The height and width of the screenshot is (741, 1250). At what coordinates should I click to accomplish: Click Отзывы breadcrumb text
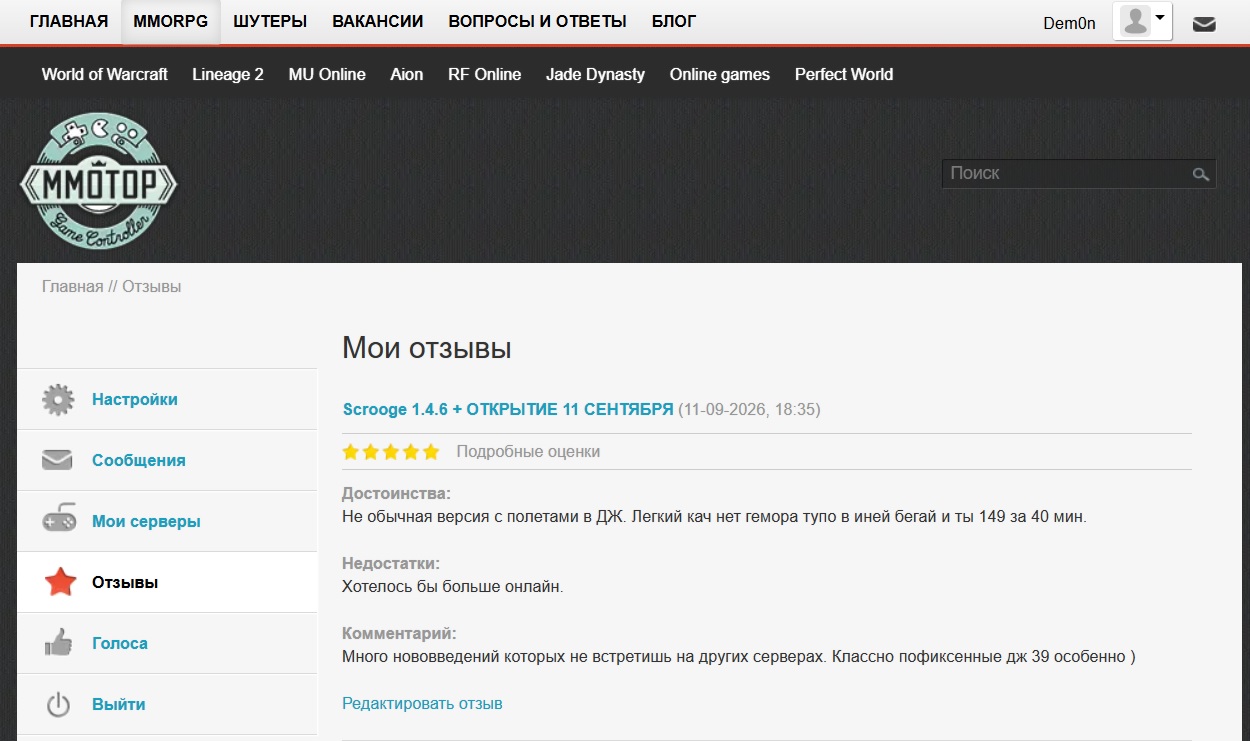[x=152, y=287]
